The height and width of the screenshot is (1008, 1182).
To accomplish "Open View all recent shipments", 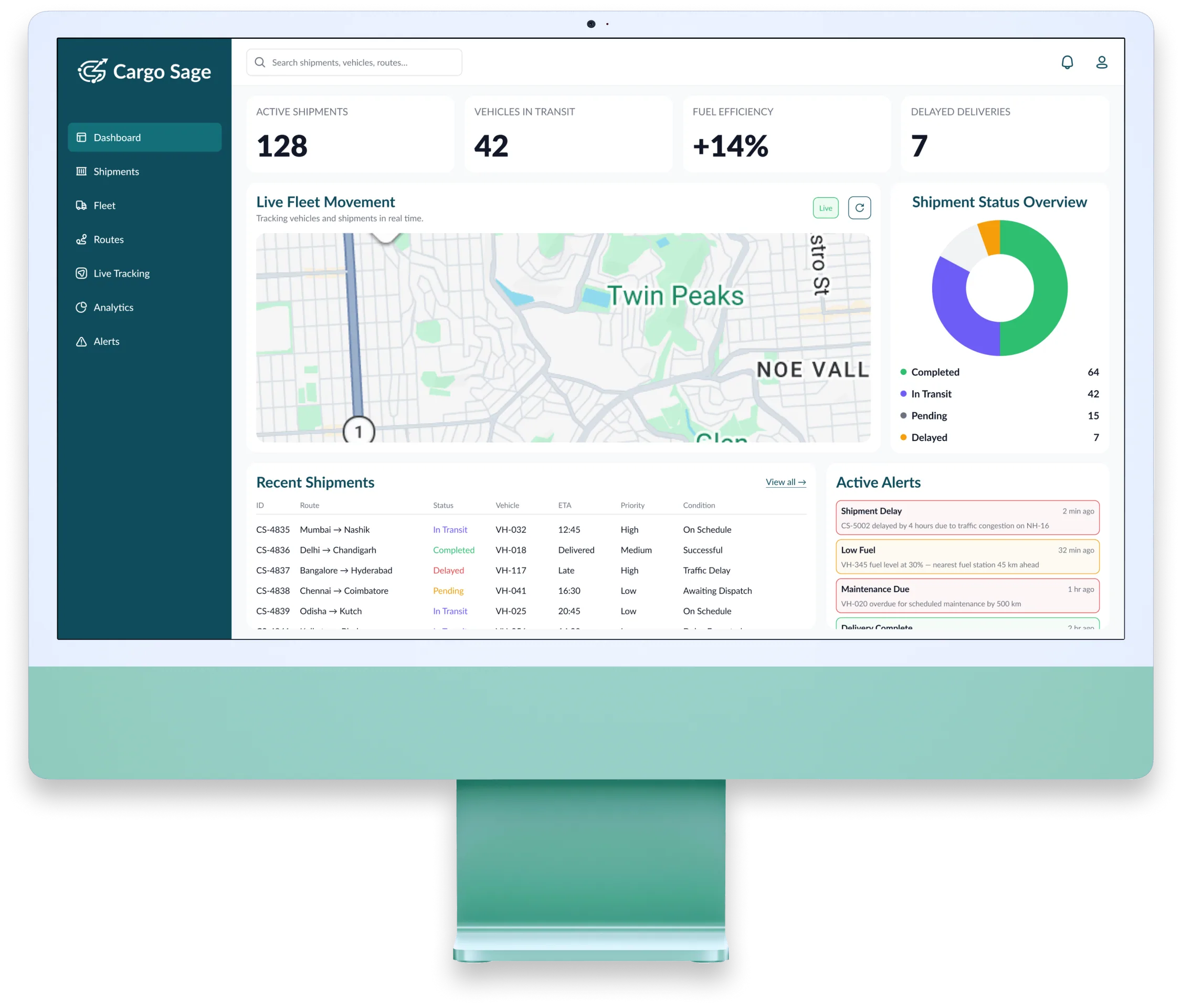I will pos(786,482).
